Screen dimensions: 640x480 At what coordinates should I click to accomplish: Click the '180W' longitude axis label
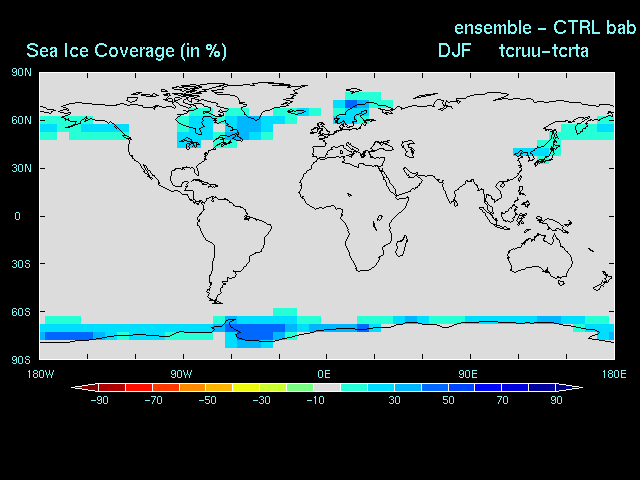point(40,373)
